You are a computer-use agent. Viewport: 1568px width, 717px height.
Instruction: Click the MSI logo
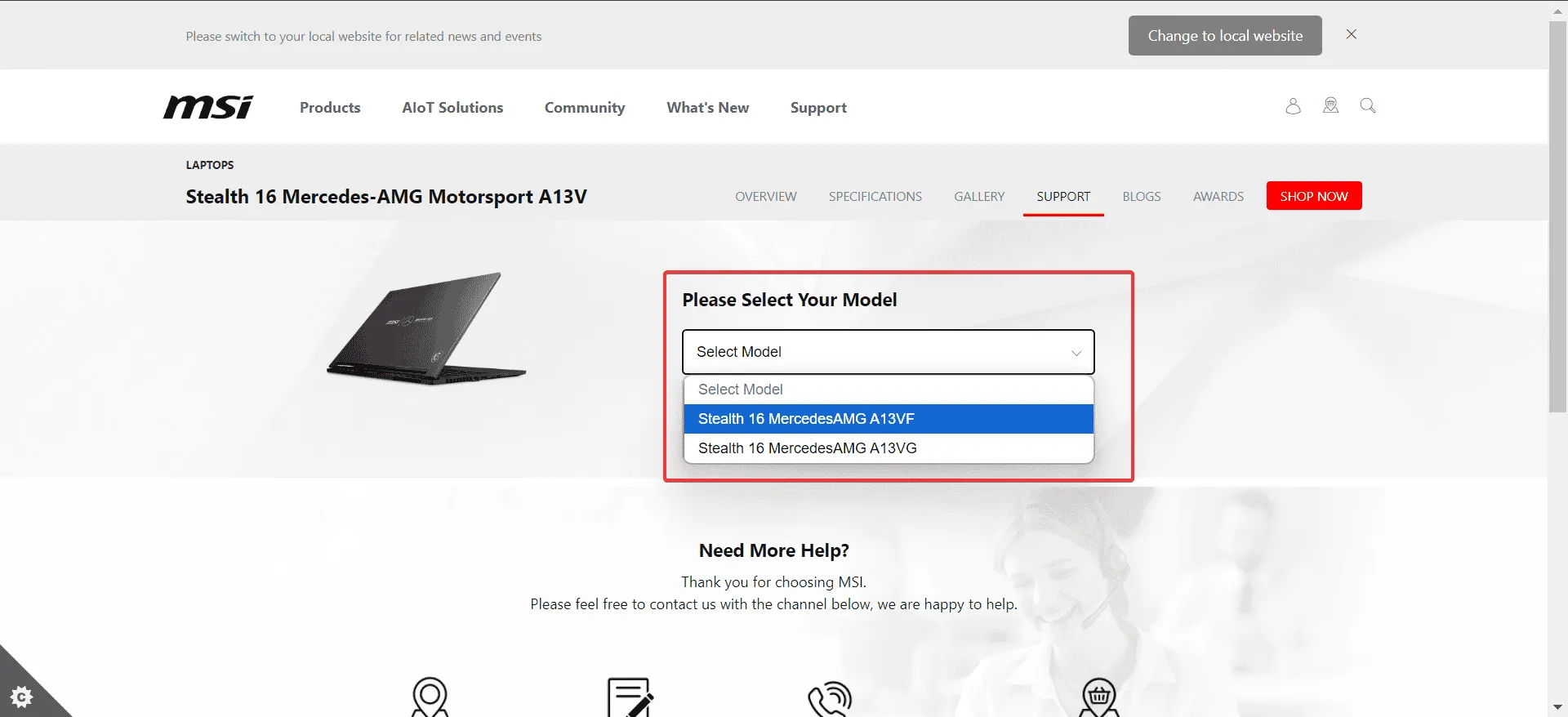(x=208, y=107)
